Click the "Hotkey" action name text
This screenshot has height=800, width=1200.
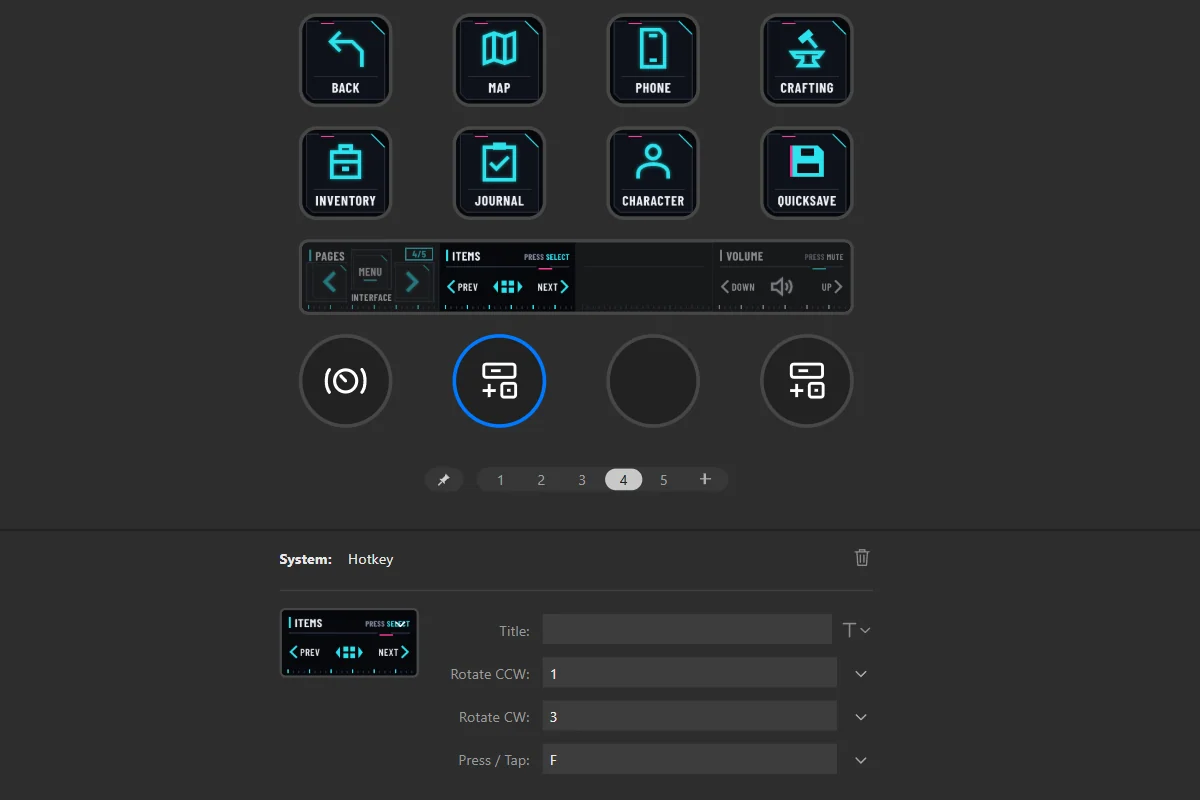371,559
